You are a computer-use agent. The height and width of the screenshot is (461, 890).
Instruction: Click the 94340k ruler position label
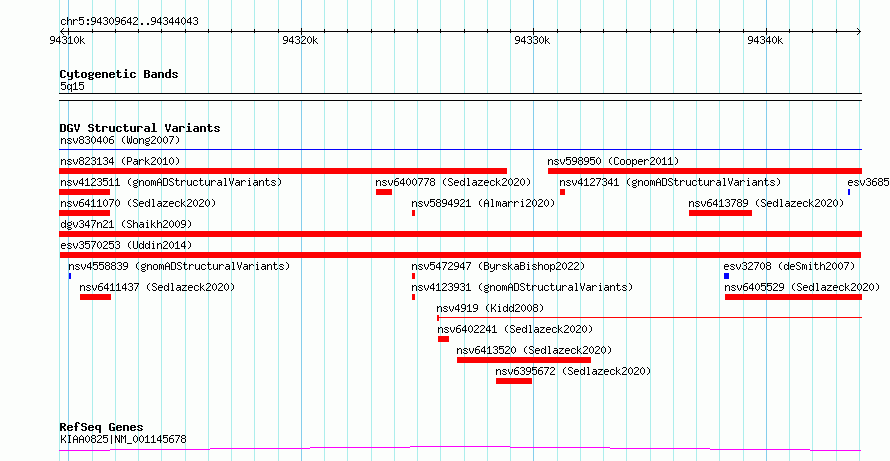coord(765,41)
